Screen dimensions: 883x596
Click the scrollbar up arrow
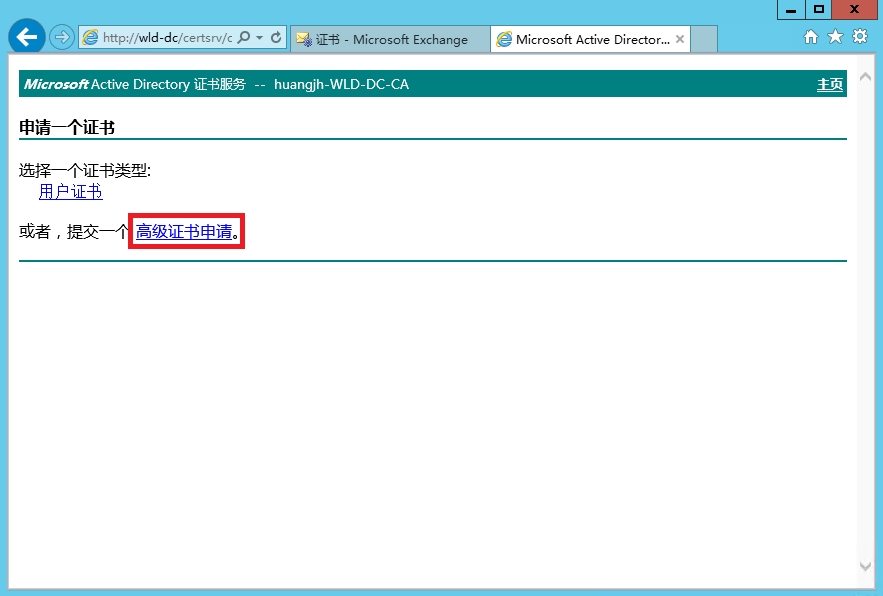pos(865,77)
